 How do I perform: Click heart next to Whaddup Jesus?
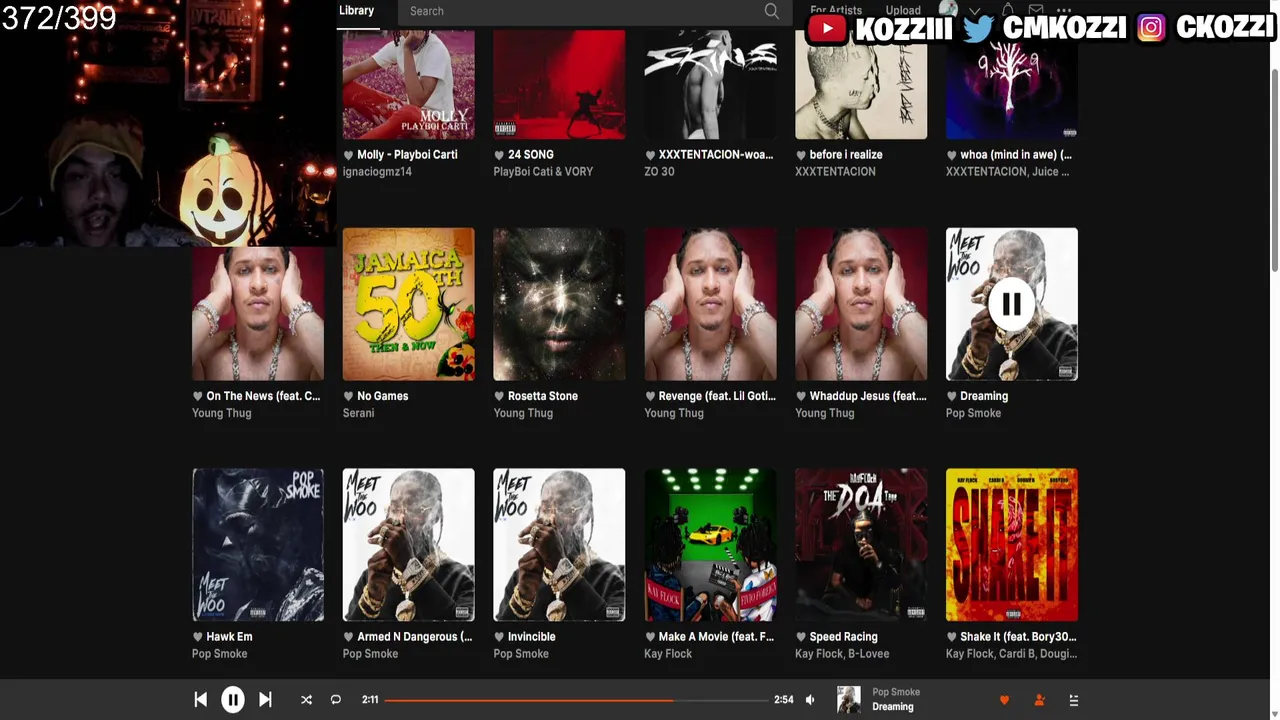pos(801,396)
